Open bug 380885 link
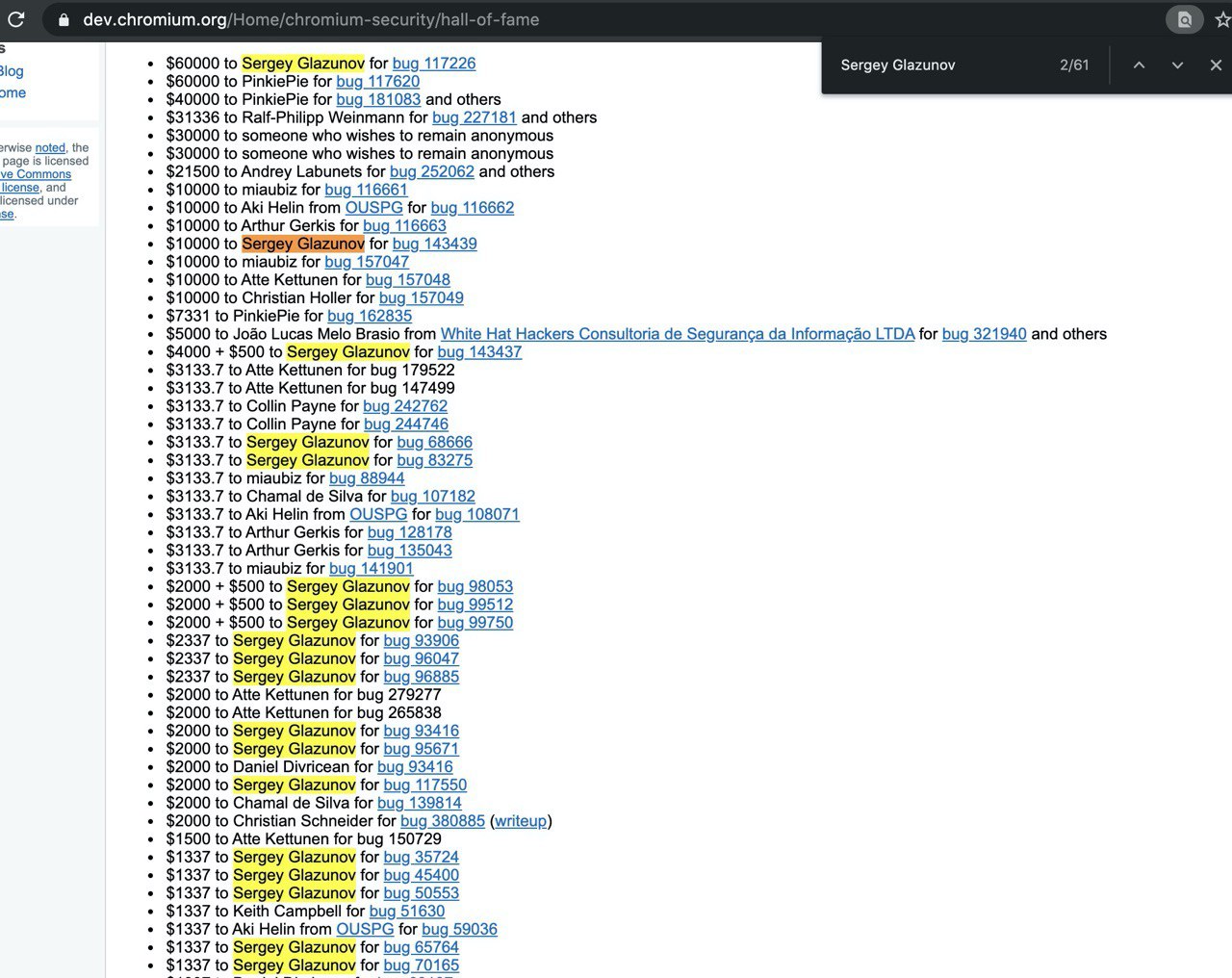The image size is (1232, 978). point(443,821)
